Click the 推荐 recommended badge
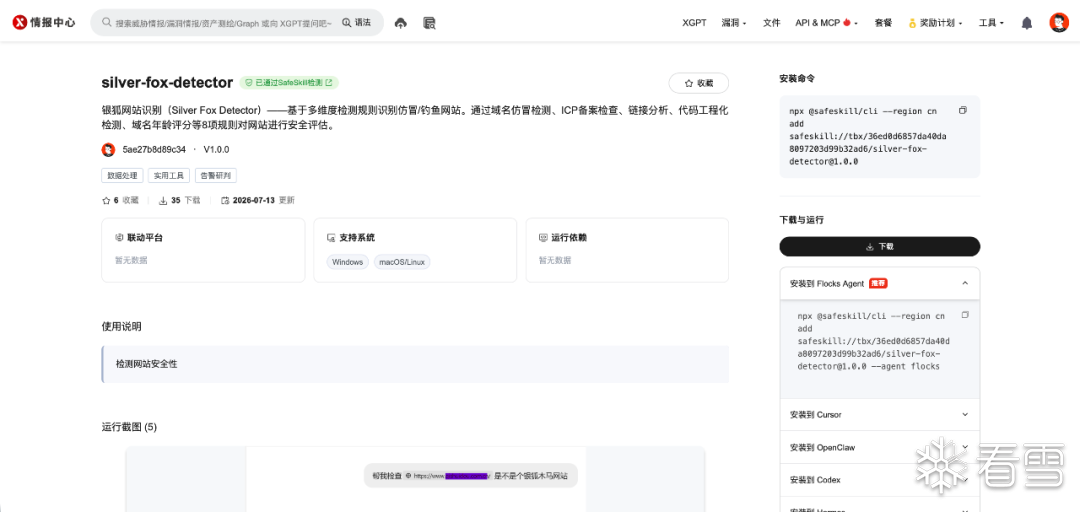The width and height of the screenshot is (1080, 512). tap(877, 283)
